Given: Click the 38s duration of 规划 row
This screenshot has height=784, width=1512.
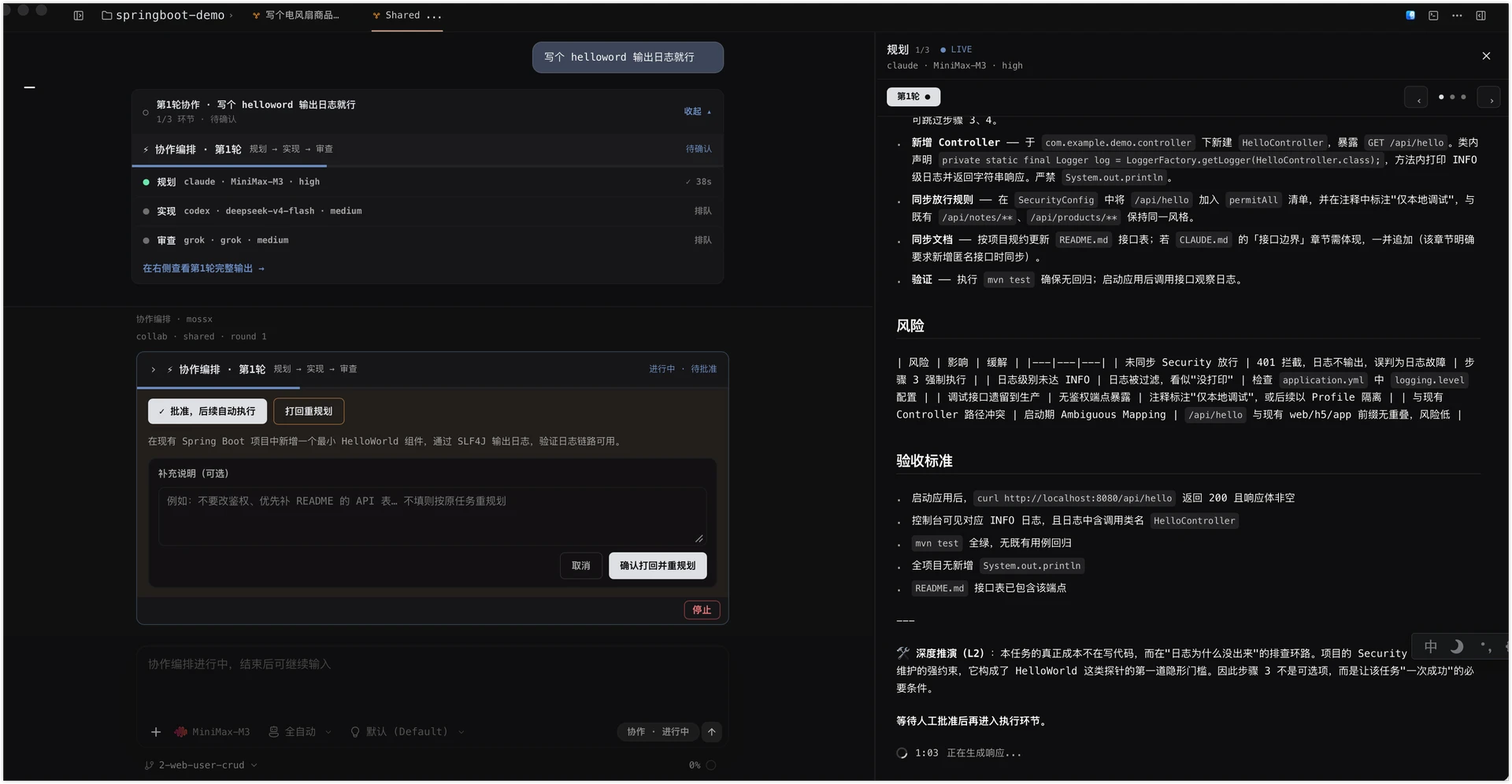Looking at the screenshot, I should [699, 182].
